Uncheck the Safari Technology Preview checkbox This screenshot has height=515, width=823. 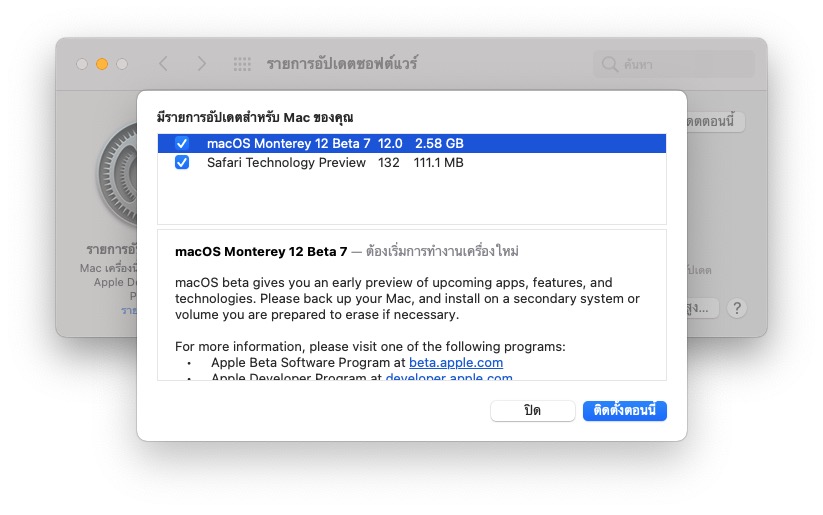point(182,163)
